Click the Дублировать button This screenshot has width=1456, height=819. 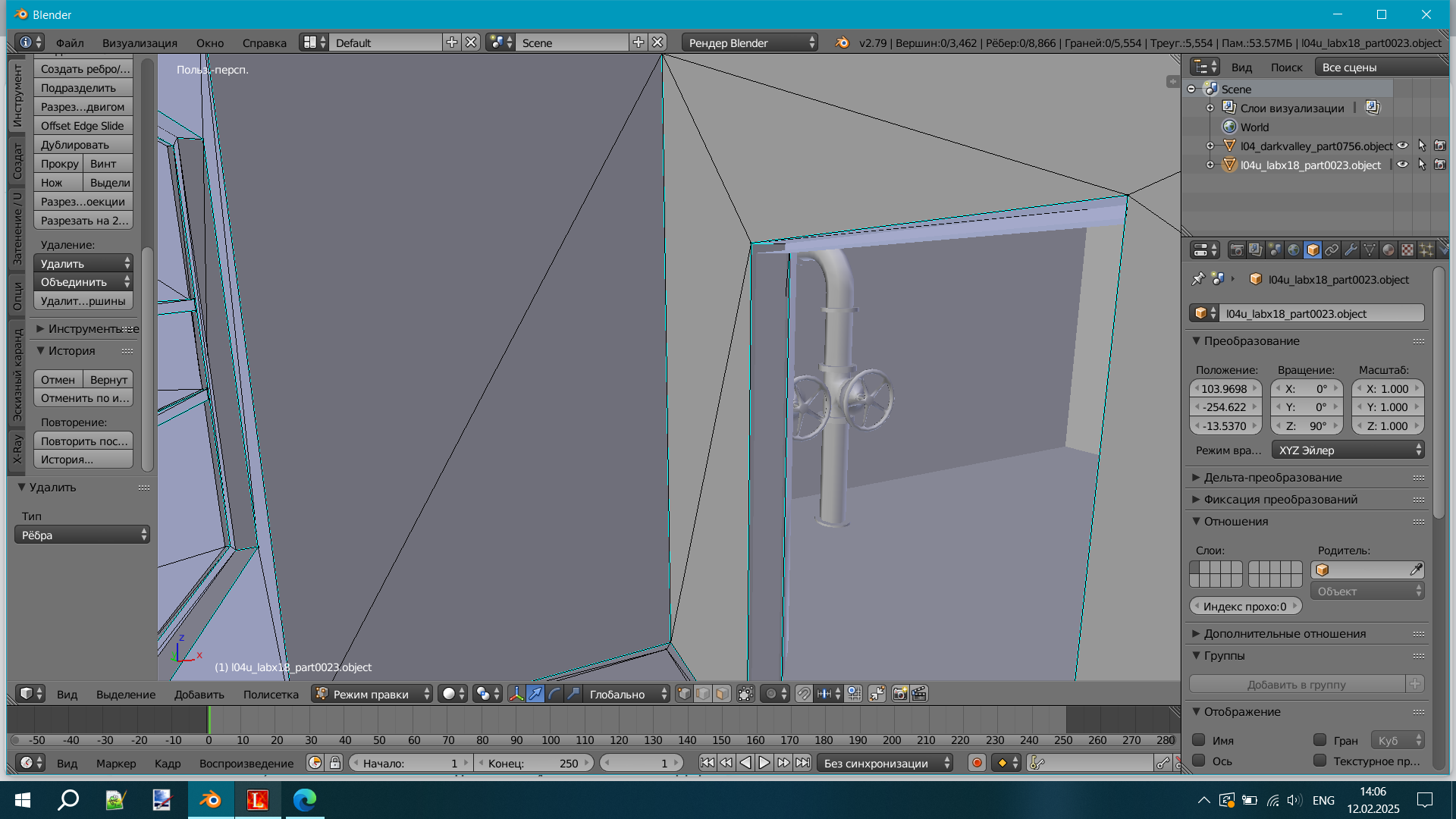(83, 145)
